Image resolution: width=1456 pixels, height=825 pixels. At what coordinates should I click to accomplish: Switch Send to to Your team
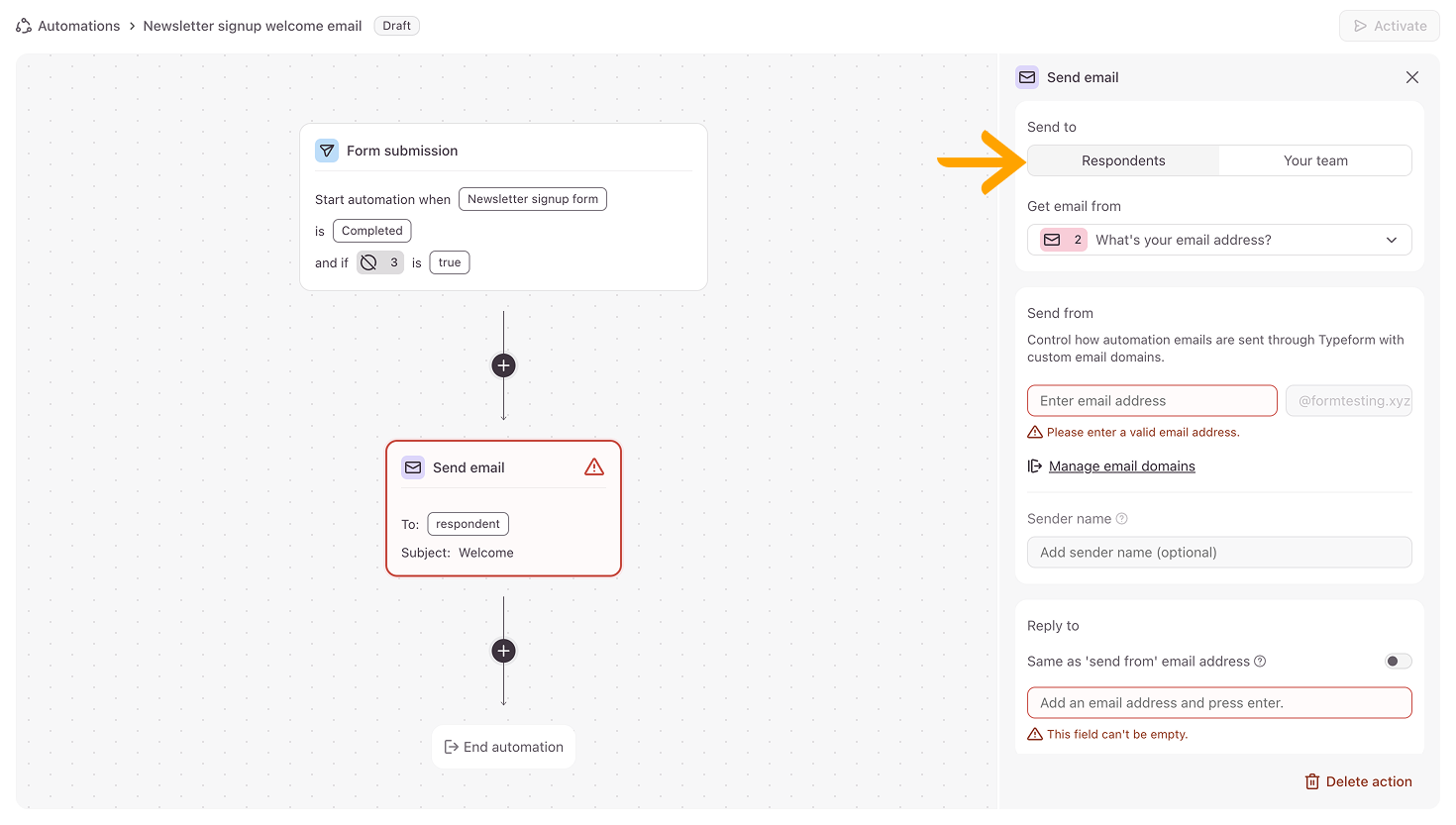1315,160
